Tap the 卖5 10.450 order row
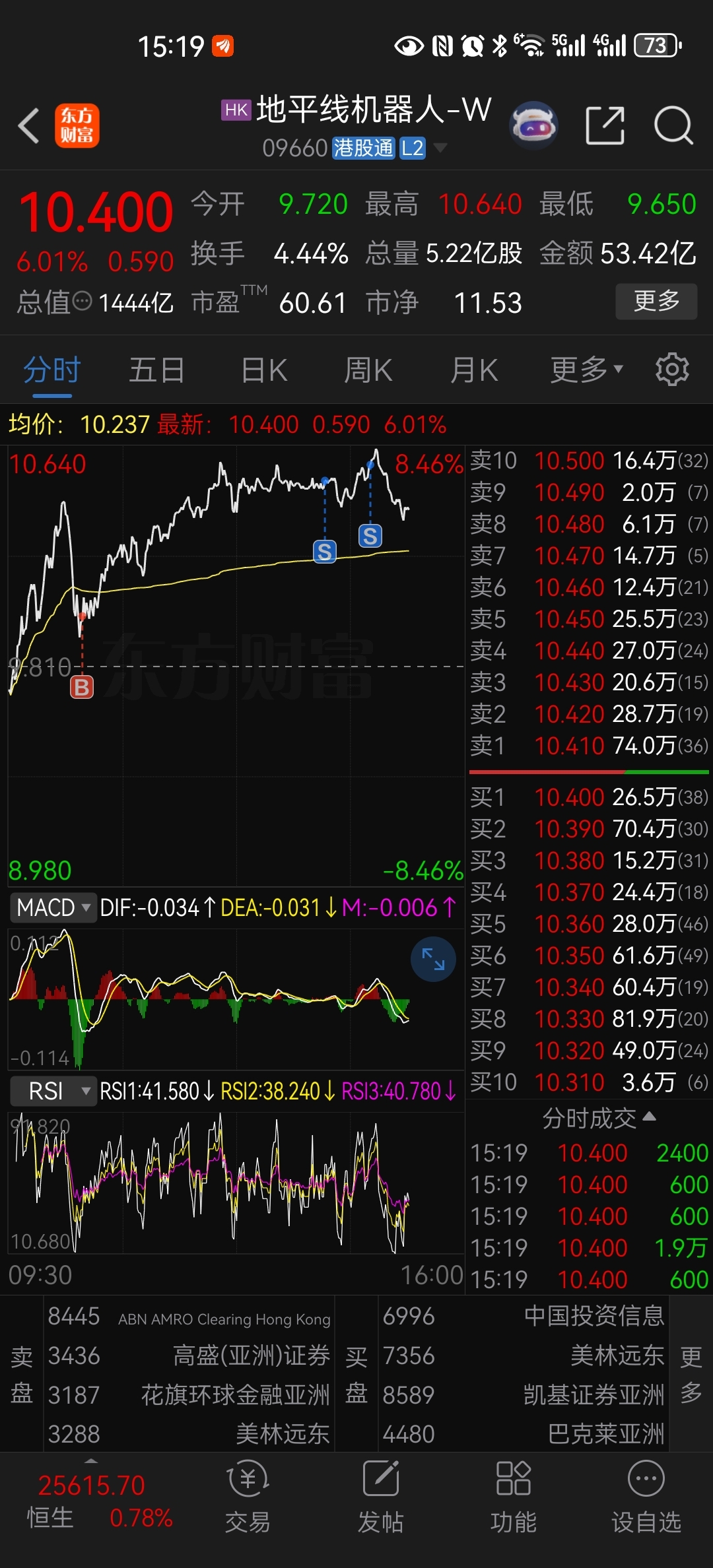 (589, 619)
